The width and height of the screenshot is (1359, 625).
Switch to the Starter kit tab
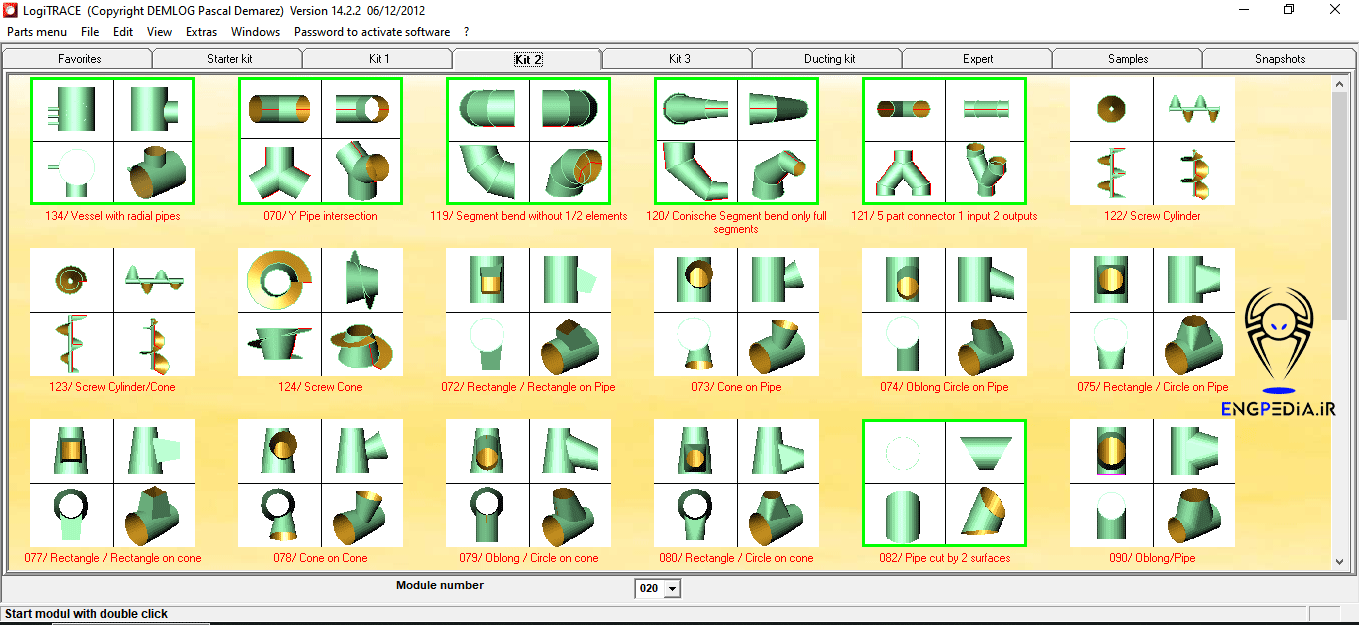229,59
